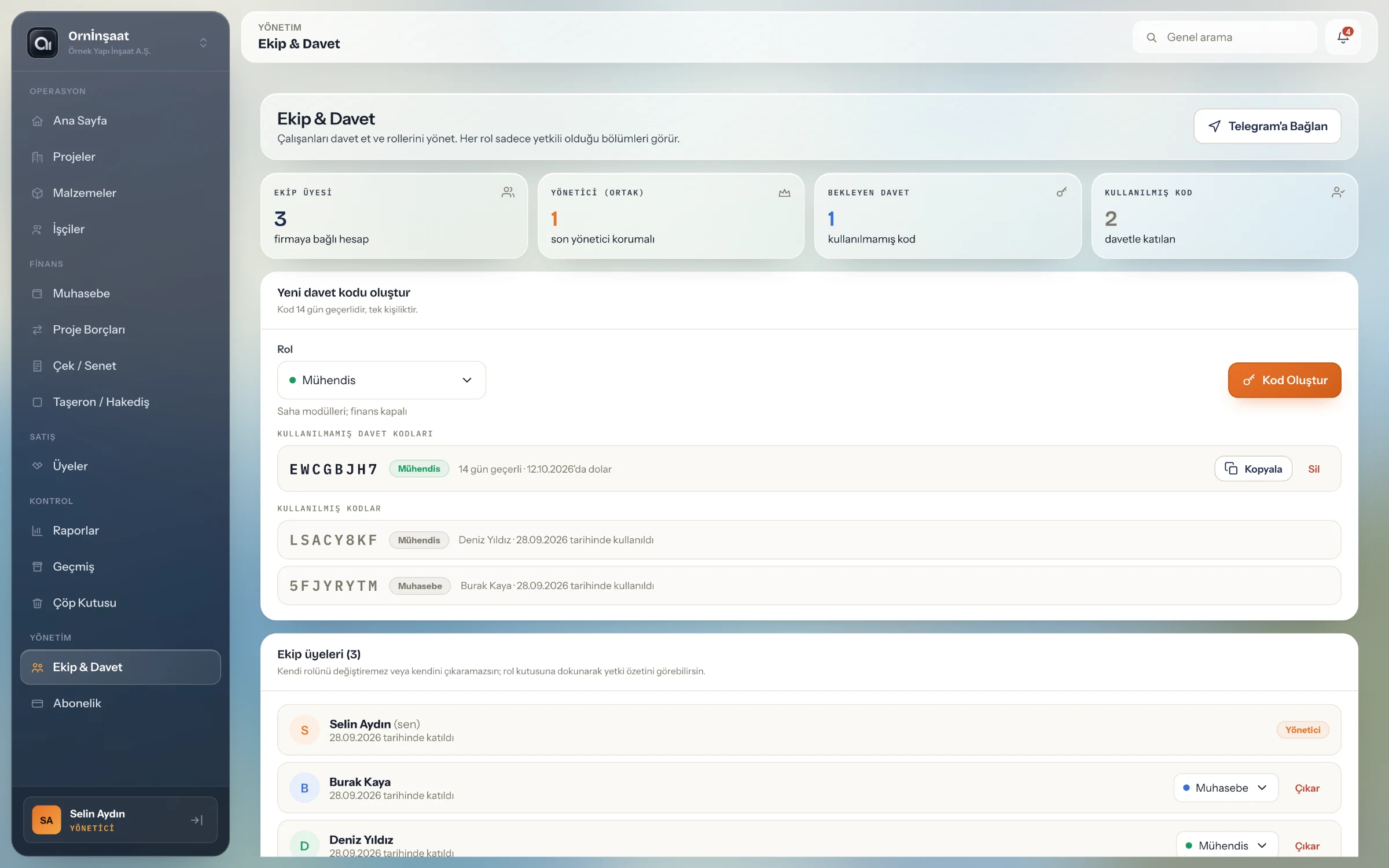Remove Burak Kaya using Çıkar

coord(1307,789)
